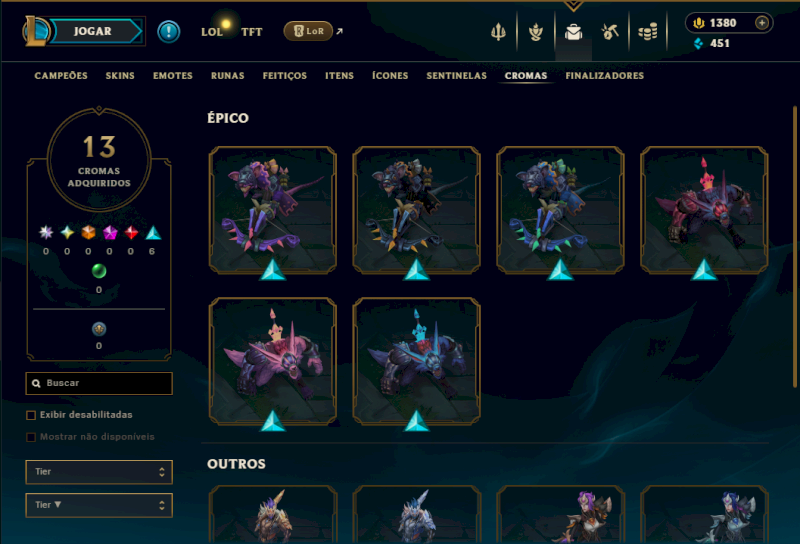This screenshot has height=544, width=800.
Task: Open the Store coins icon
Action: [x=647, y=32]
